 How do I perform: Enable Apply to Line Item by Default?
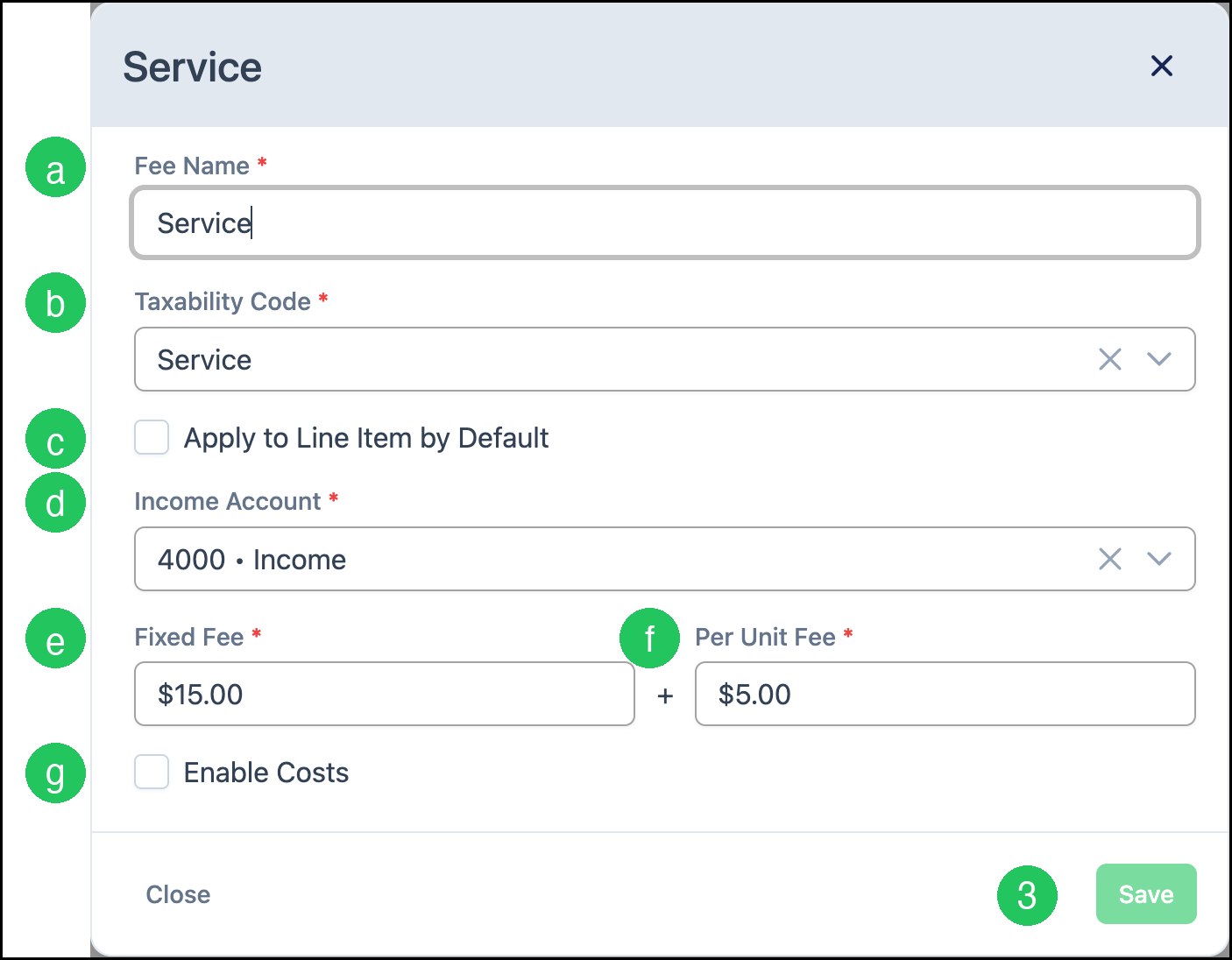(x=152, y=437)
